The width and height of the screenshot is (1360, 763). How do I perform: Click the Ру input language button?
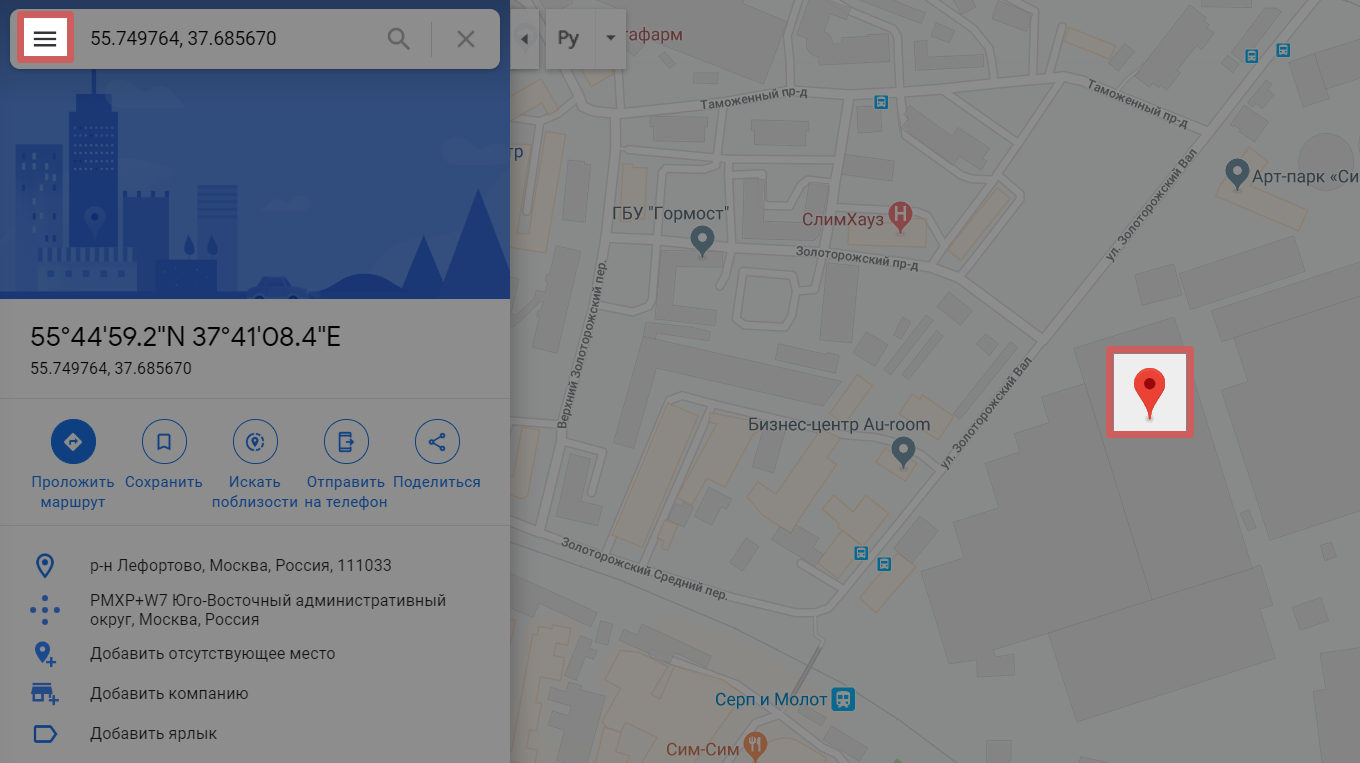click(569, 39)
